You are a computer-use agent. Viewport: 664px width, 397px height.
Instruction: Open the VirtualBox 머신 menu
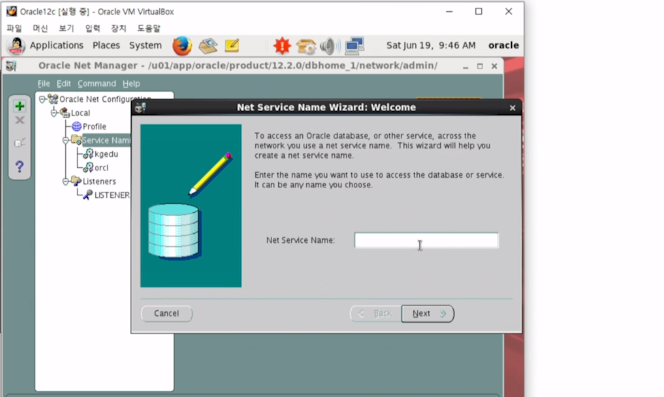[40, 28]
